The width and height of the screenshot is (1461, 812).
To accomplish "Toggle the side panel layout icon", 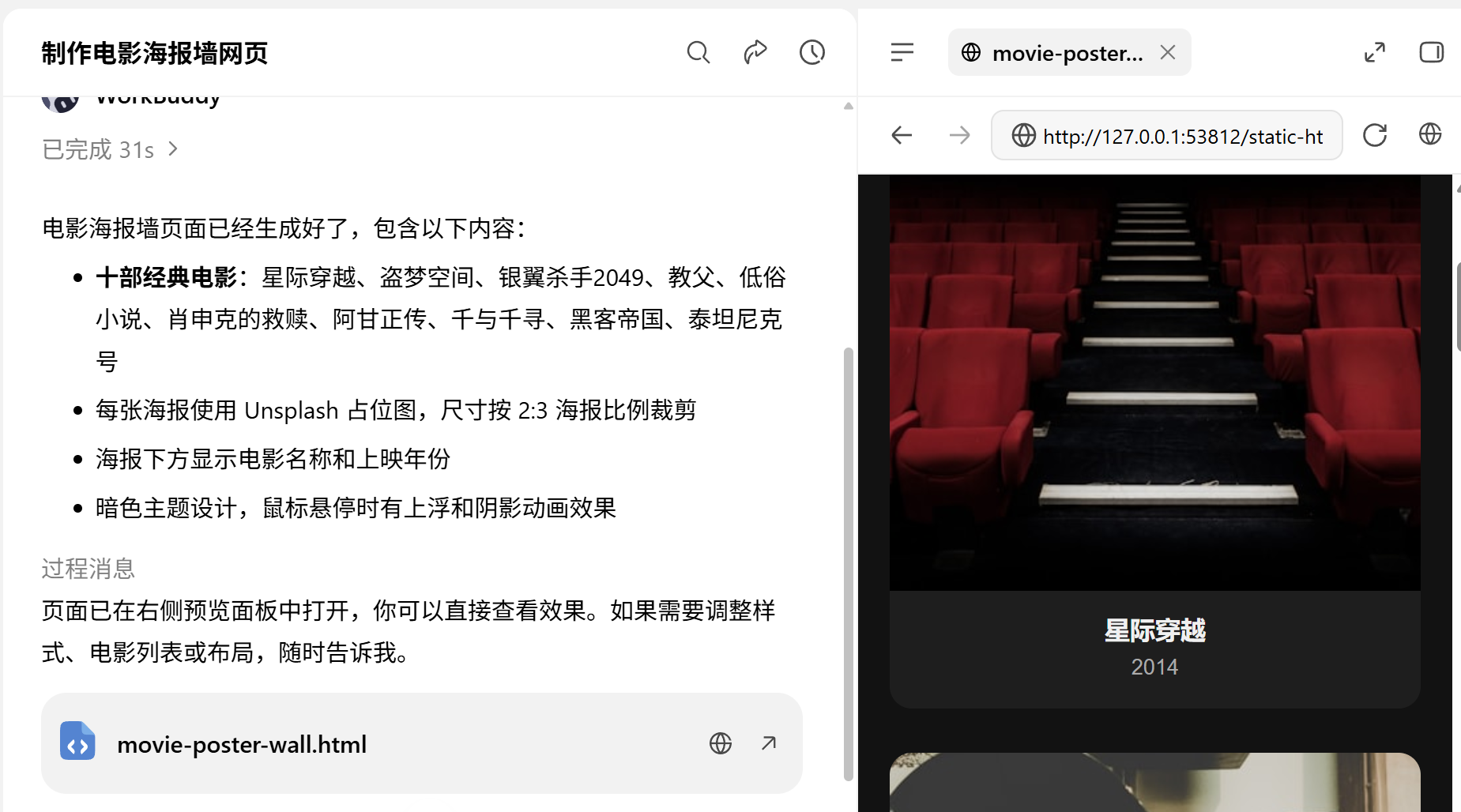I will pos(1431,53).
